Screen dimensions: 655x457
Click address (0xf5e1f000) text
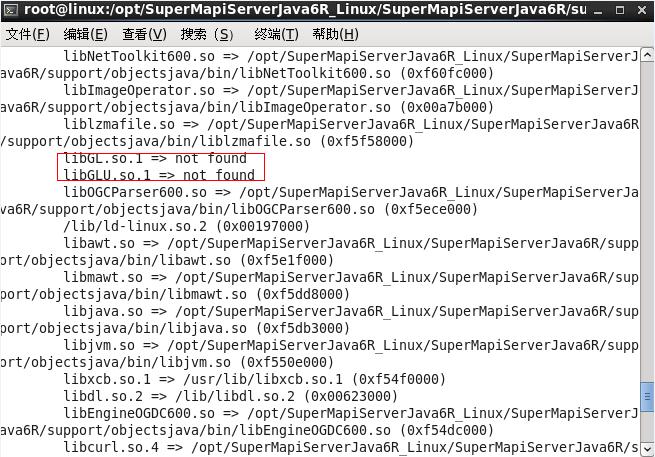[287, 260]
